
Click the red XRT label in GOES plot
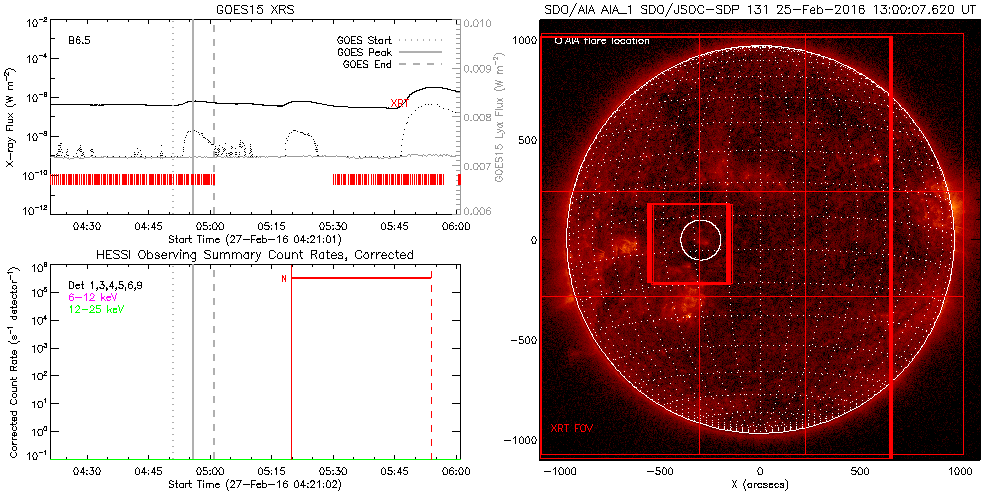pos(399,104)
